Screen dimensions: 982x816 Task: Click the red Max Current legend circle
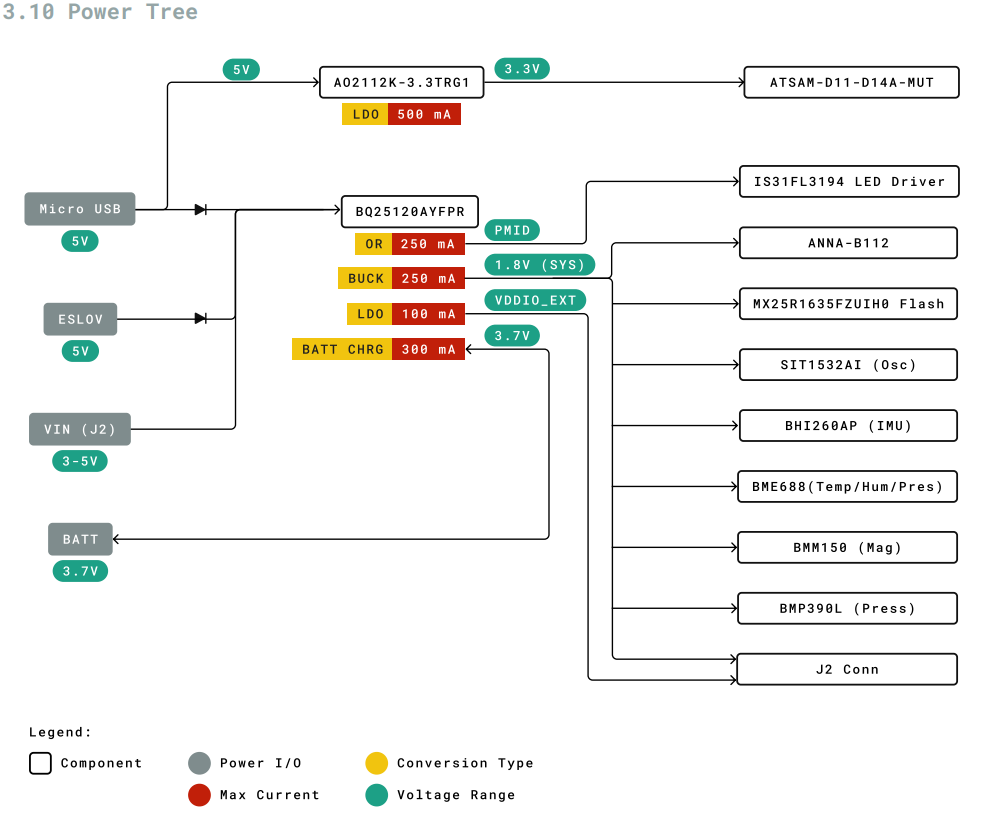click(199, 795)
